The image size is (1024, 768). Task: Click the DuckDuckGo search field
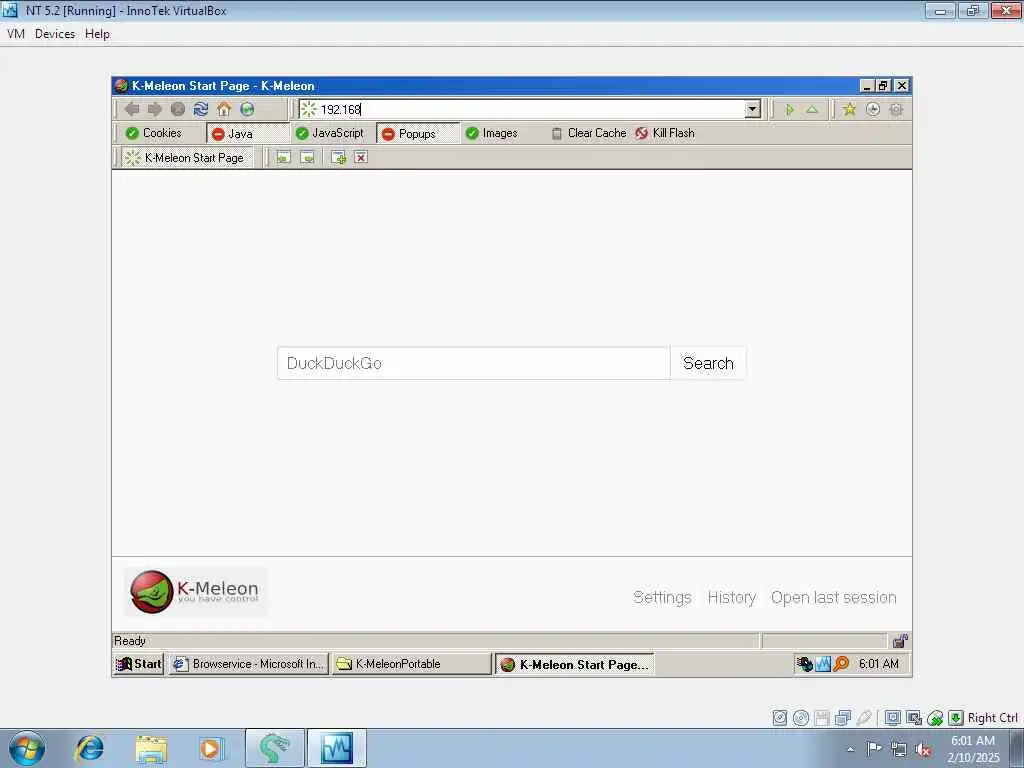coord(473,363)
